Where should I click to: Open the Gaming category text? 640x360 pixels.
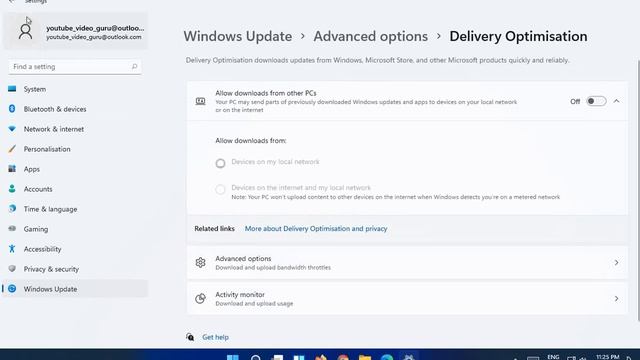click(x=36, y=229)
